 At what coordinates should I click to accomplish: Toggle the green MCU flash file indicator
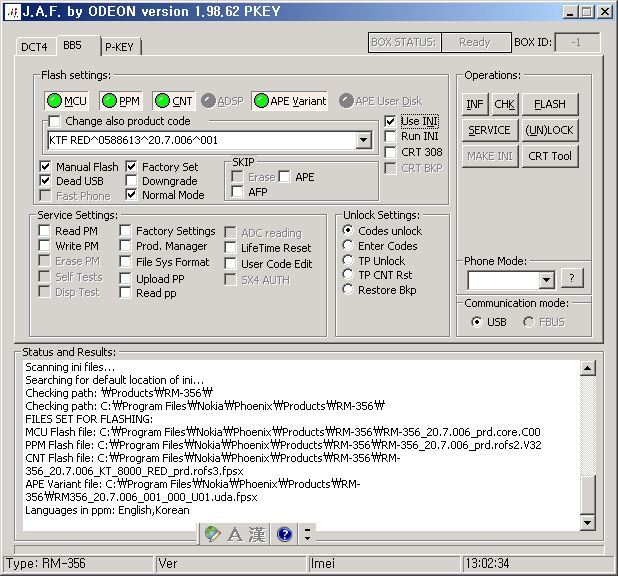pyautogui.click(x=66, y=101)
